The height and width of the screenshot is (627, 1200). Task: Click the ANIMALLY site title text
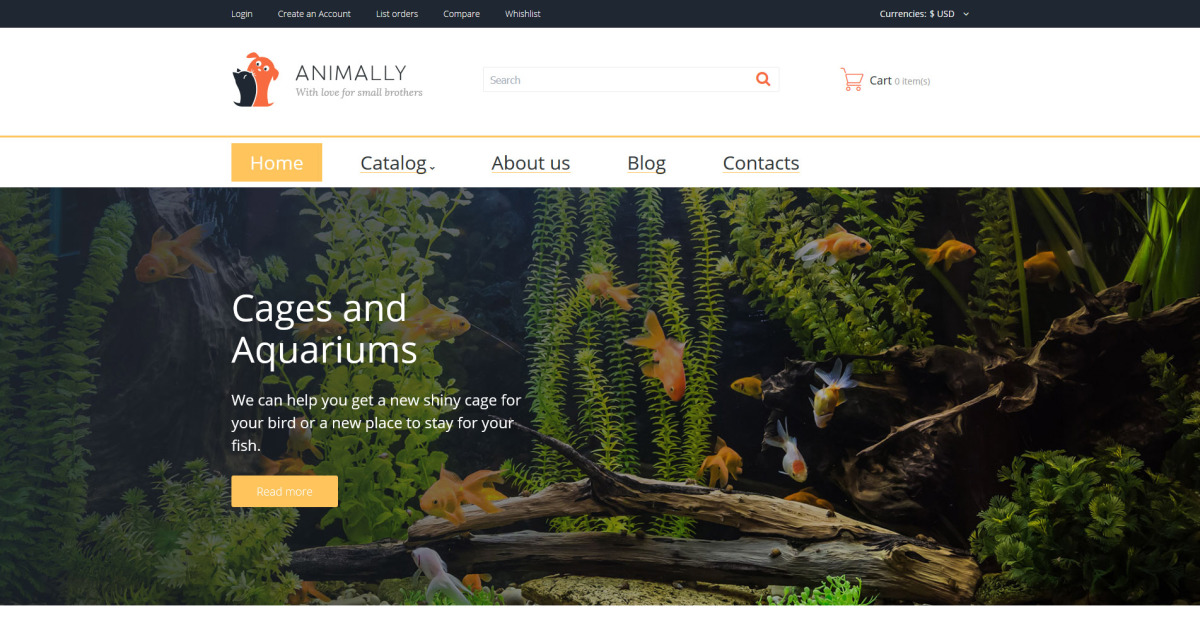(x=351, y=73)
